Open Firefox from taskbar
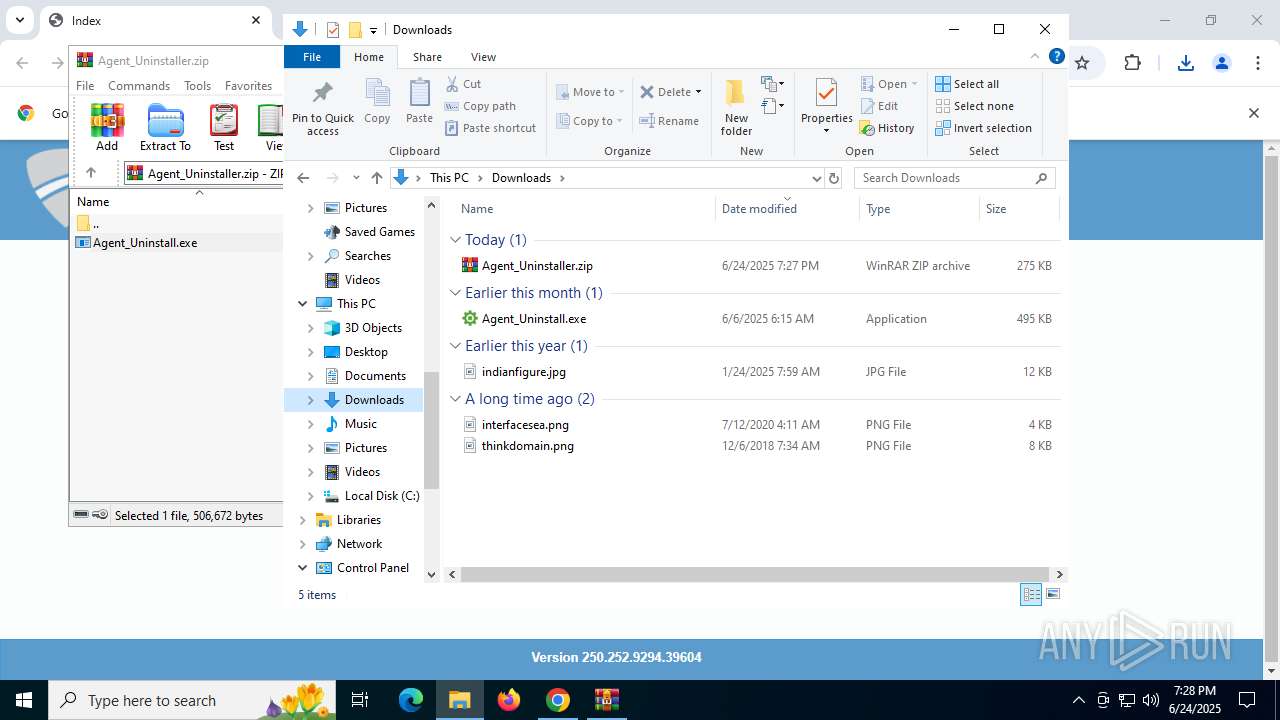1280x720 pixels. point(509,700)
